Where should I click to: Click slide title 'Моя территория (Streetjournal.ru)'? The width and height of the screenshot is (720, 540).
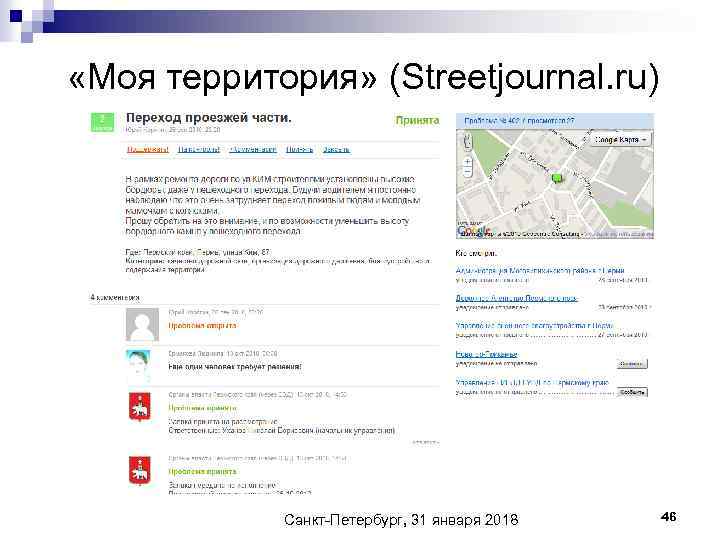(x=364, y=77)
